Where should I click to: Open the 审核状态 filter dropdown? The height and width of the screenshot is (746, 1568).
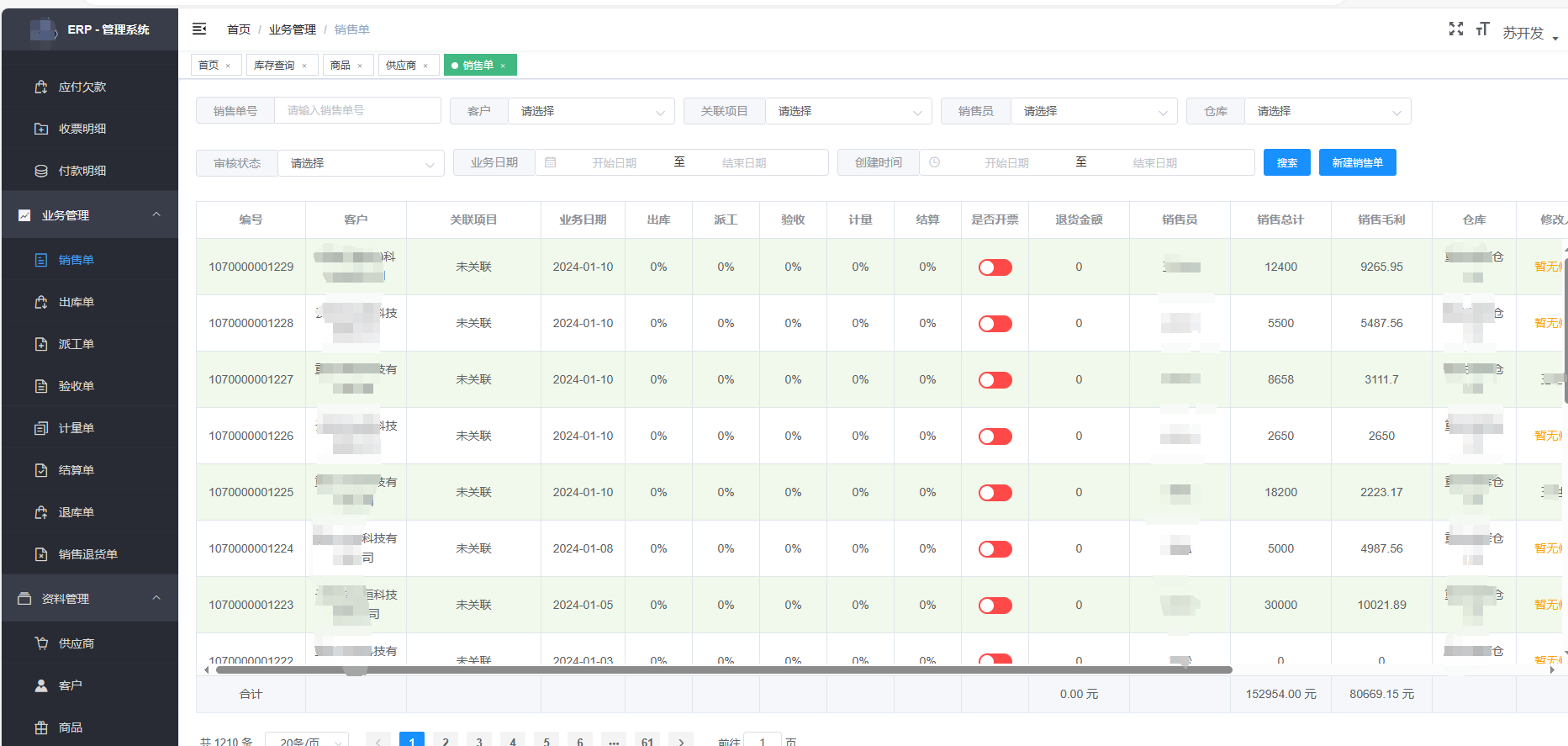pos(361,163)
